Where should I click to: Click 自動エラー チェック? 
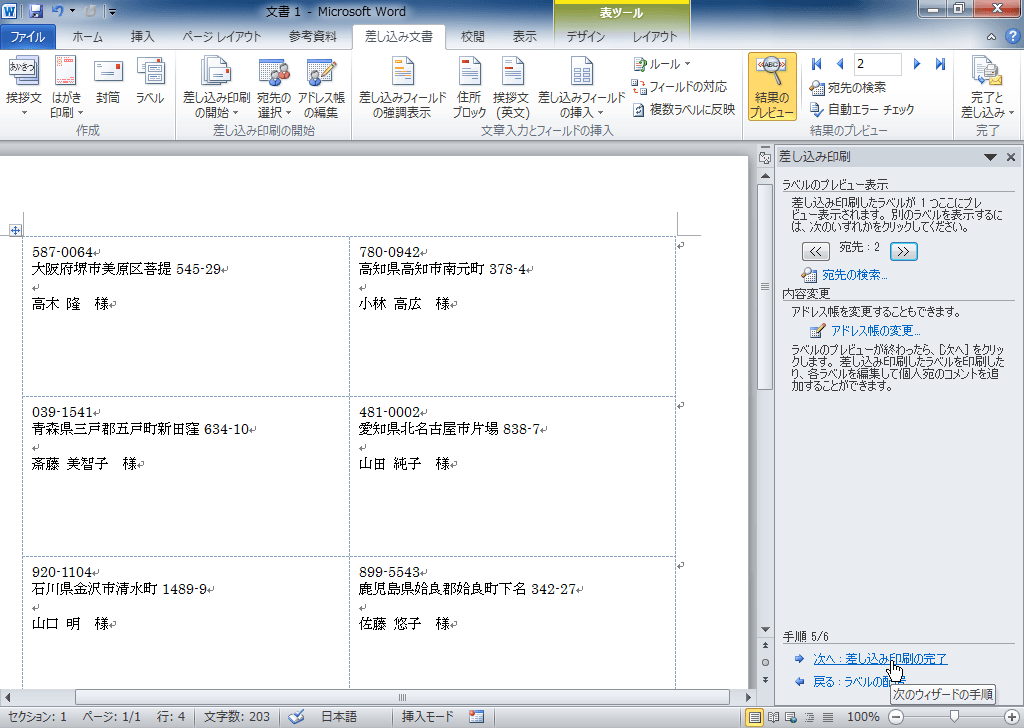coord(861,109)
